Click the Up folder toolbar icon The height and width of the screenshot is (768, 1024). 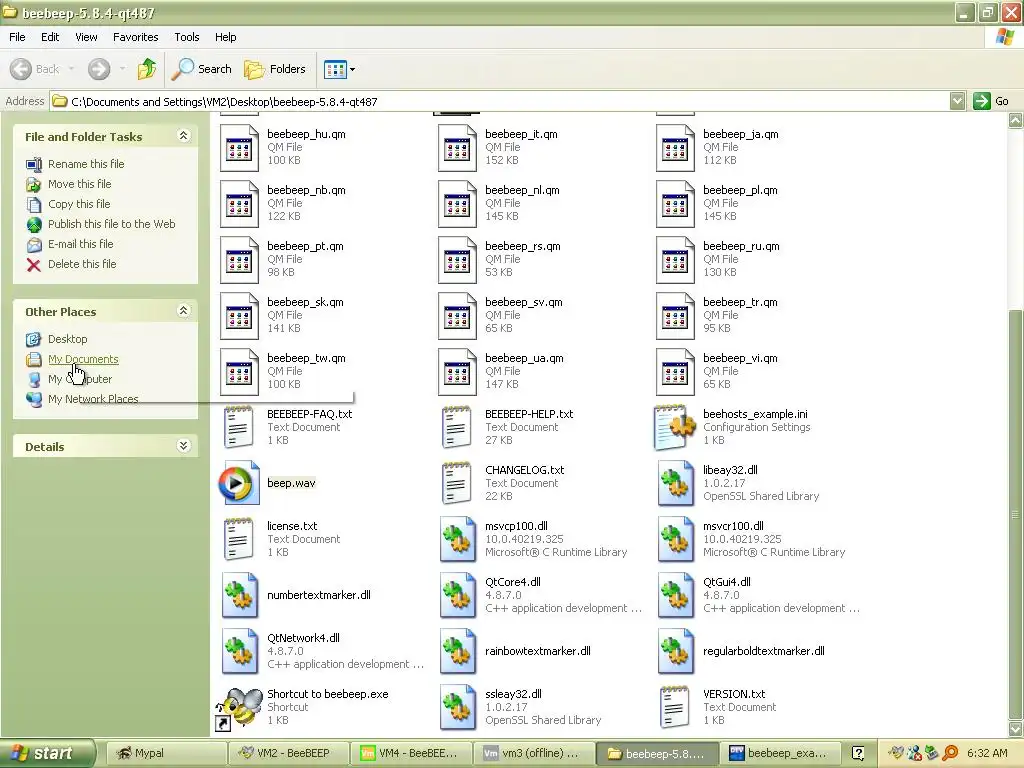point(147,69)
